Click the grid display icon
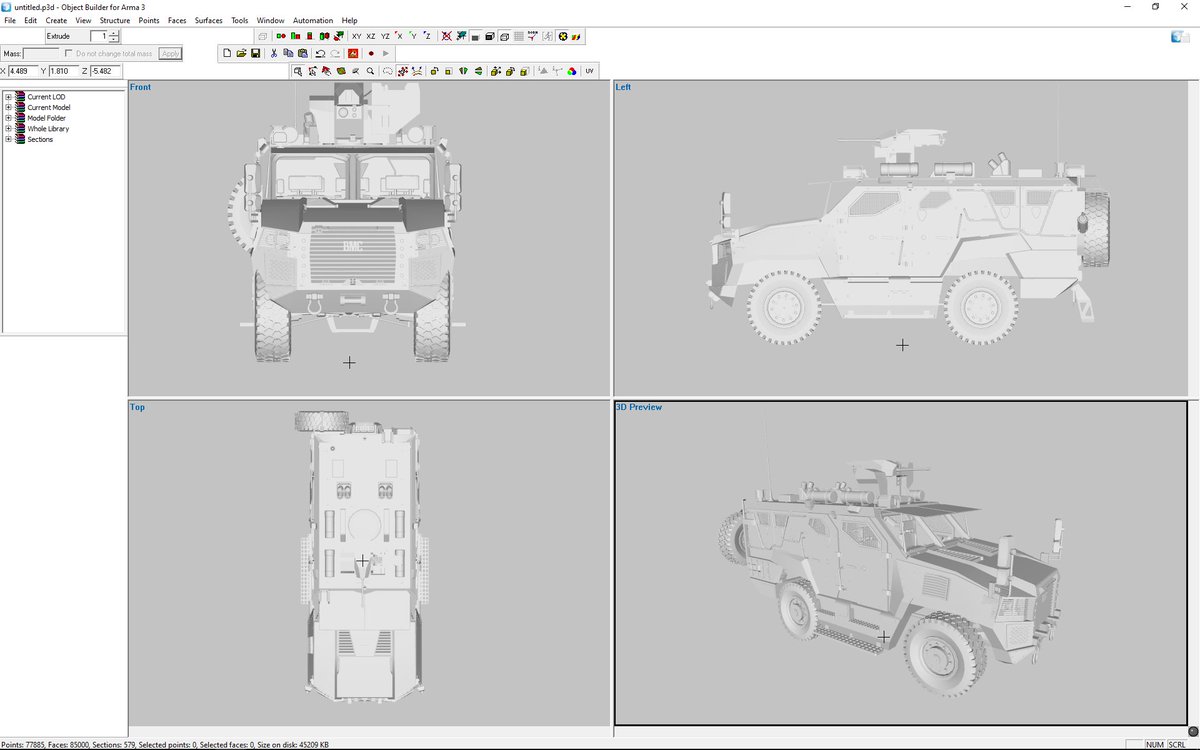Image resolution: width=1200 pixels, height=750 pixels. point(519,36)
